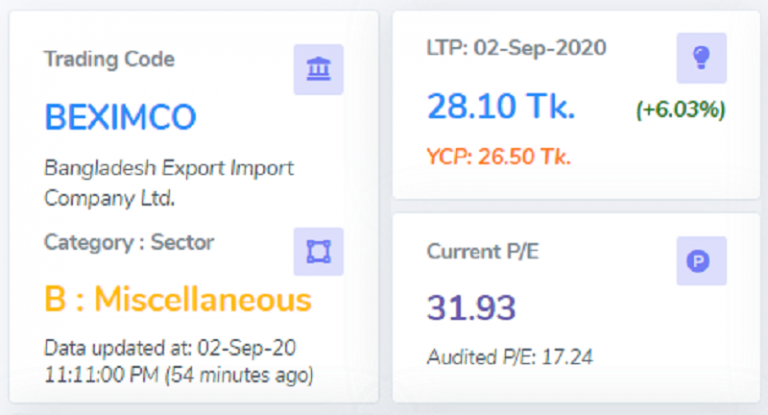Click the Category : Sector label

(129, 242)
